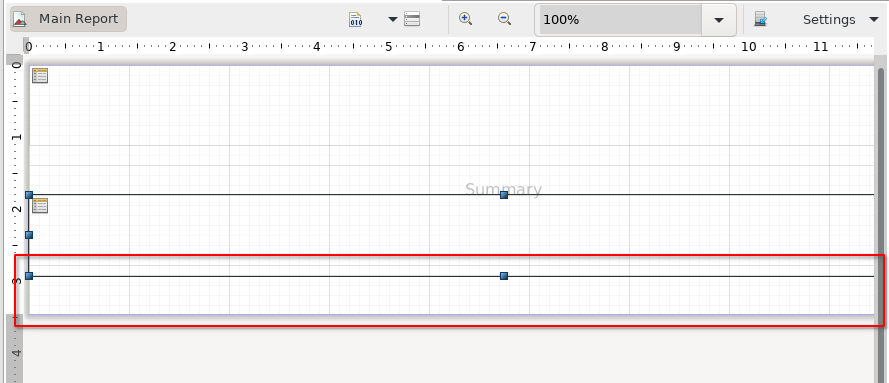Viewport: 889px width, 383px height.
Task: Select the Summary band label
Action: (x=503, y=189)
